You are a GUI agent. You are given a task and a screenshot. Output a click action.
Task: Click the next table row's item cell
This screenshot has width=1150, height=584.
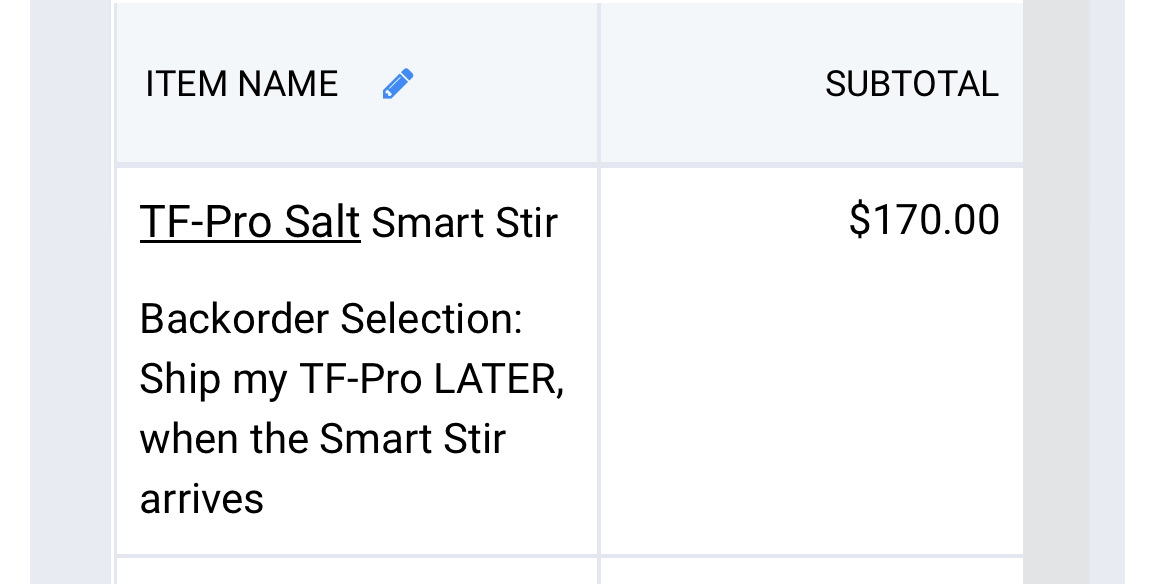[x=356, y=572]
